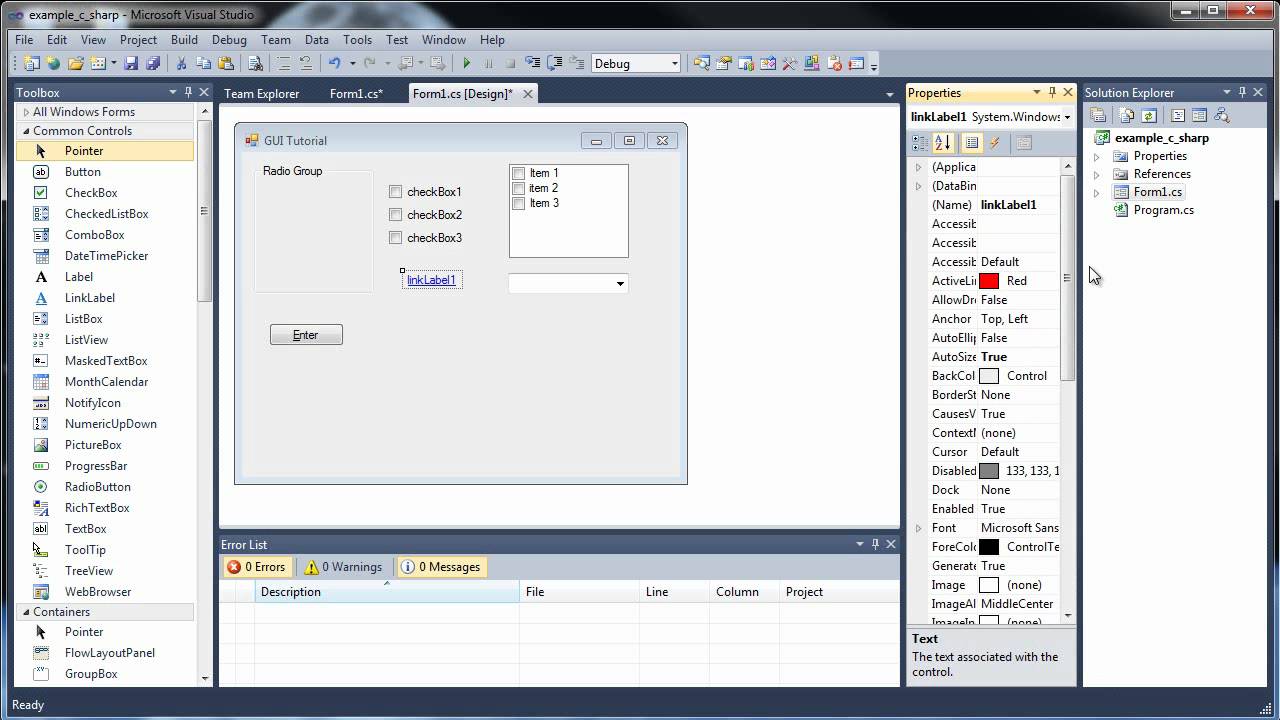Toggle the 0 Warnings filter button
The image size is (1280, 720).
pos(344,567)
